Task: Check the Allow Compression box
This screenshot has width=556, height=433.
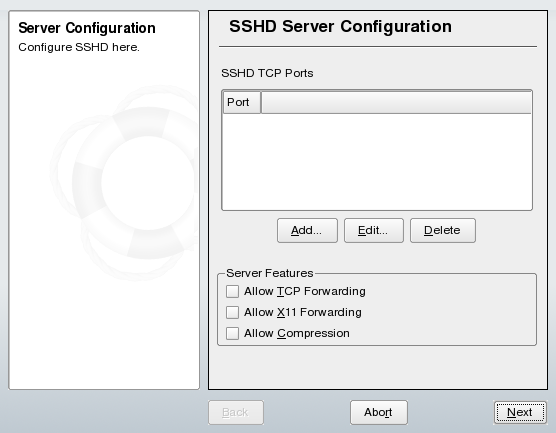Action: pos(232,333)
